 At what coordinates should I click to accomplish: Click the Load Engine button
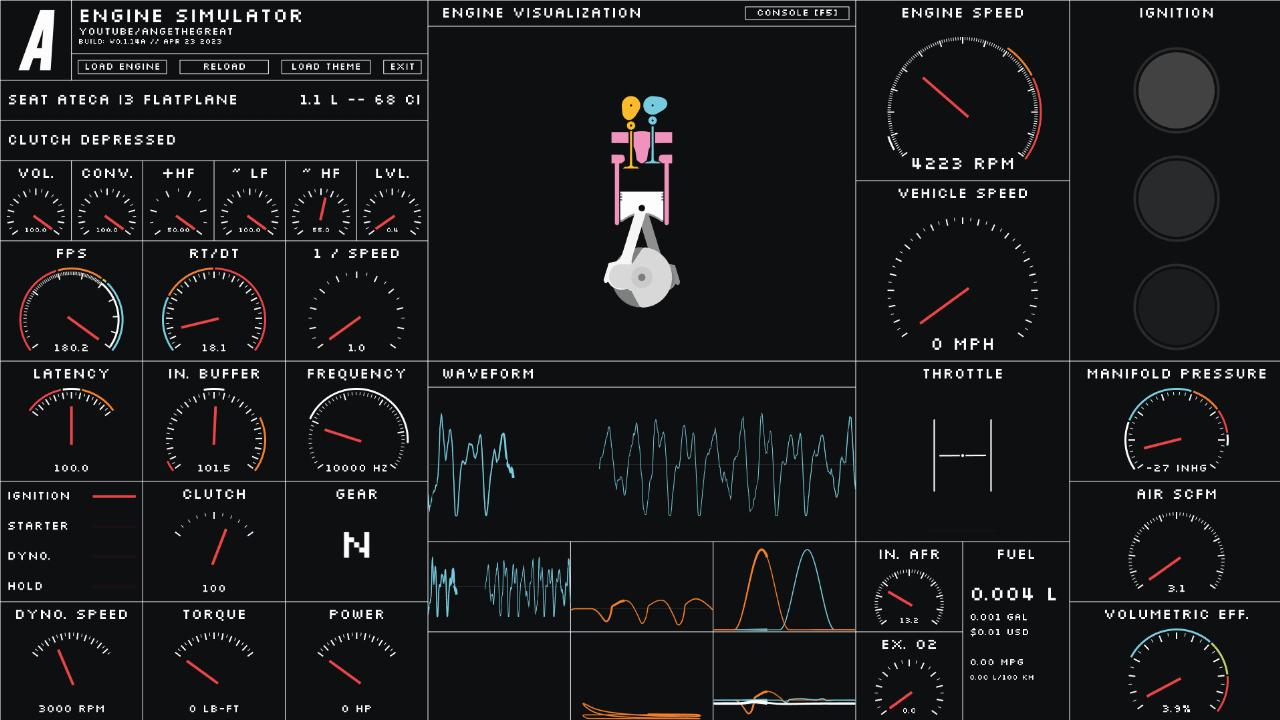click(122, 67)
